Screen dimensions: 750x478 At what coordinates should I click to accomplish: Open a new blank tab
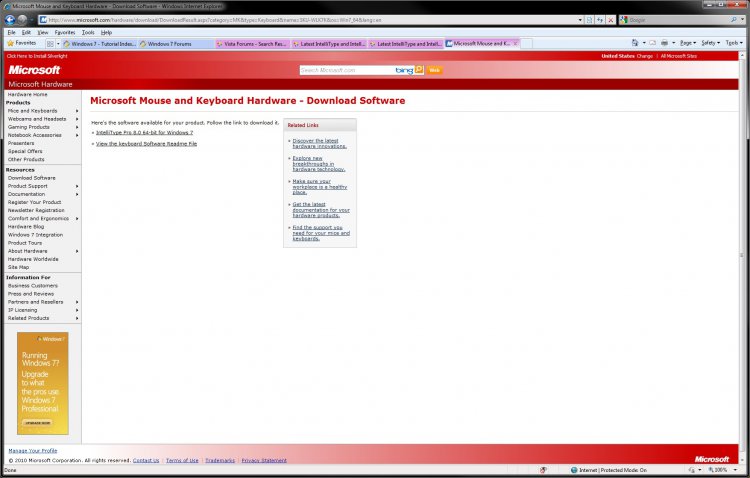tap(526, 44)
